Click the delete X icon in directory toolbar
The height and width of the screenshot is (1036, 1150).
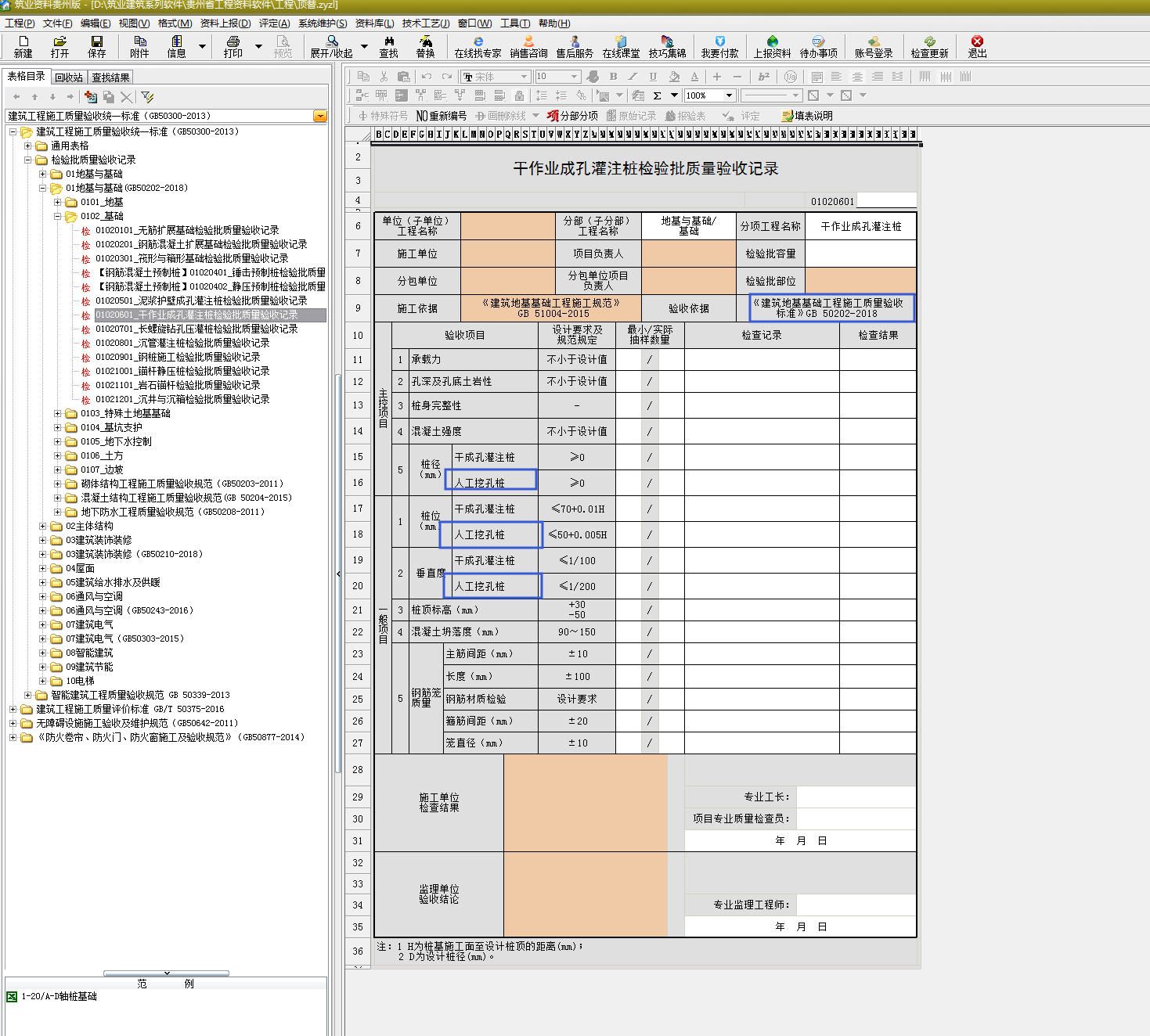click(126, 96)
